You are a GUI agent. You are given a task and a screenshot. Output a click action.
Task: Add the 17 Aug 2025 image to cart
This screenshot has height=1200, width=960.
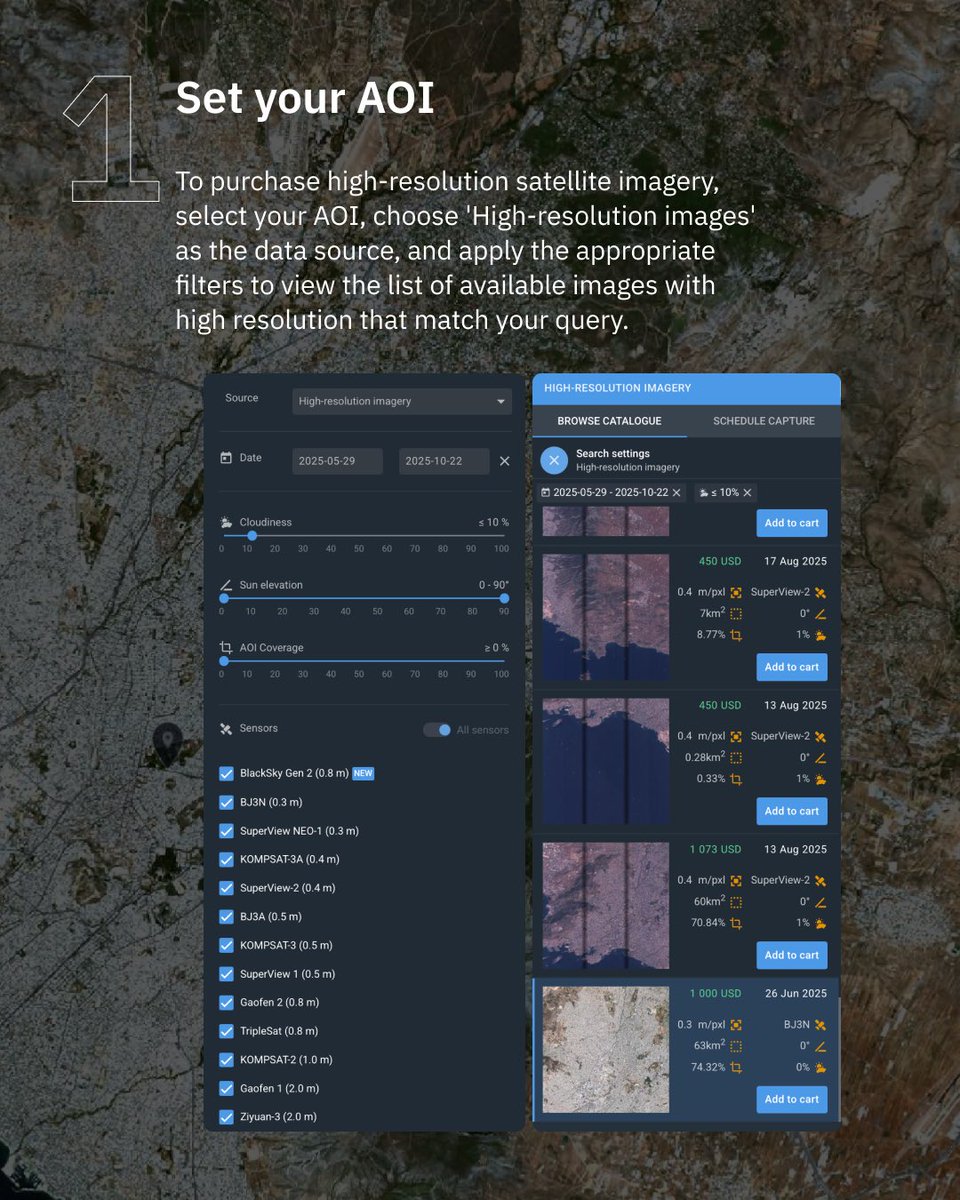pos(792,667)
